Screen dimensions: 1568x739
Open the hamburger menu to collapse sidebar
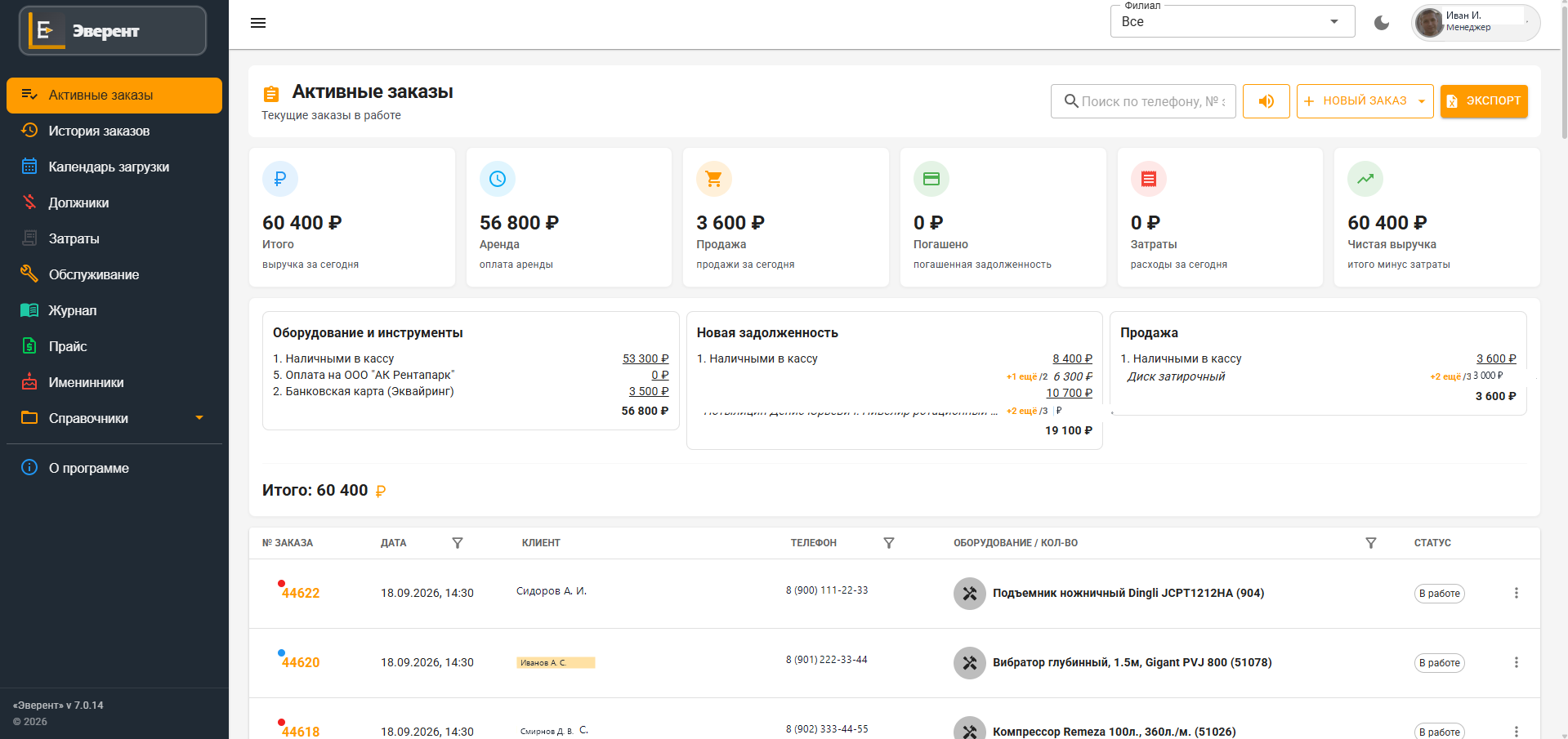[258, 23]
